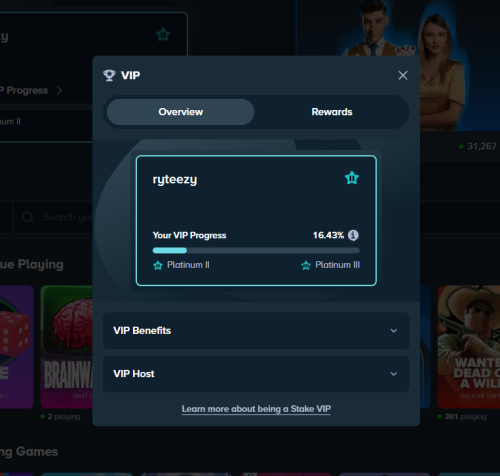
Task: Click the background search game field
Action: (53, 217)
